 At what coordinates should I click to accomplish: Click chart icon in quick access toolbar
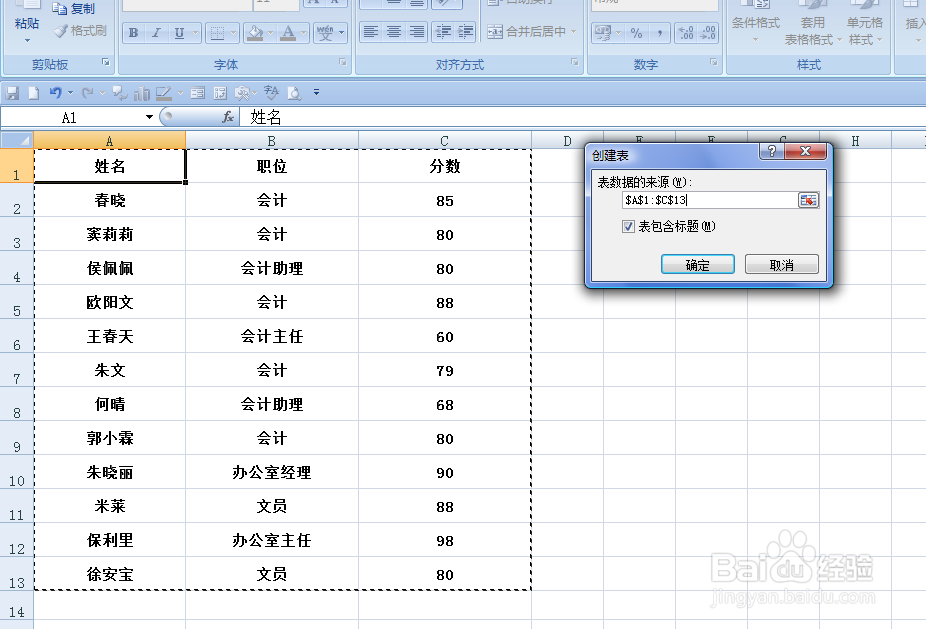click(x=142, y=93)
